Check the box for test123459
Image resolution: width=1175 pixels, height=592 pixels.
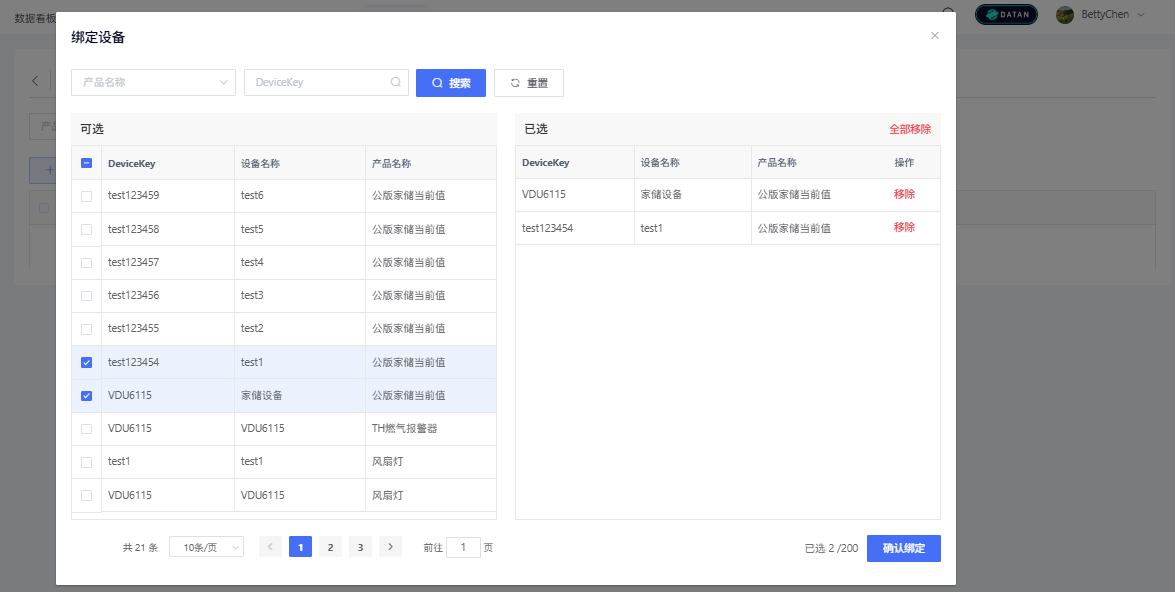tap(86, 196)
